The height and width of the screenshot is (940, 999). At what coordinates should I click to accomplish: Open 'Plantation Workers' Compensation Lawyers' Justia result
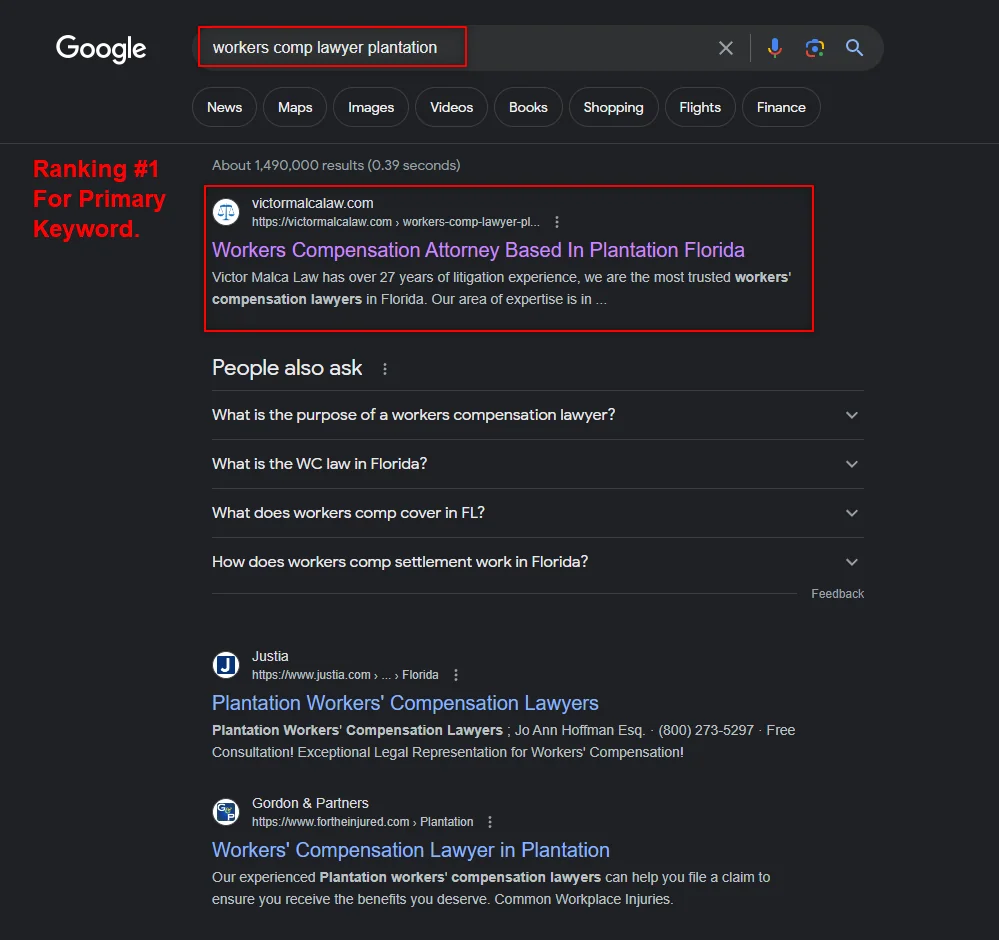coord(405,703)
